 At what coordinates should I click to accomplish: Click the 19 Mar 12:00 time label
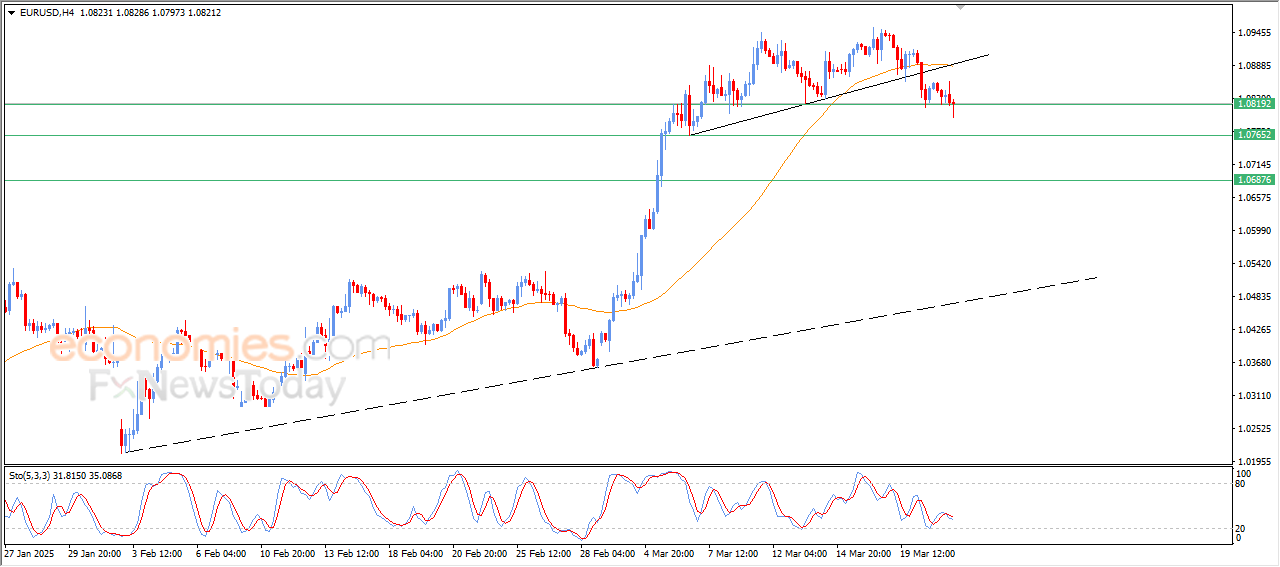click(x=928, y=553)
